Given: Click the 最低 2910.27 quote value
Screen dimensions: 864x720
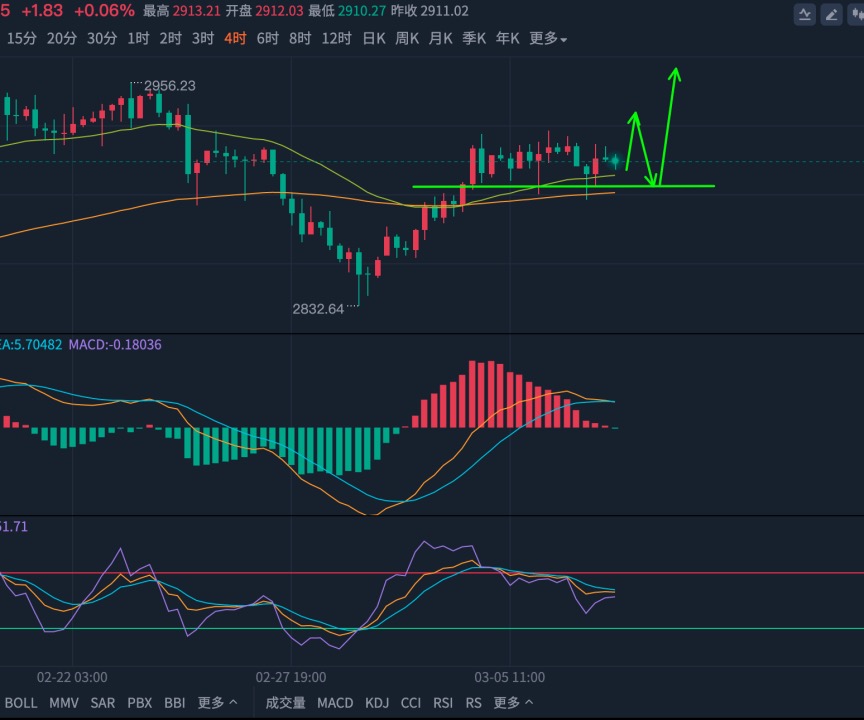Looking at the screenshot, I should point(347,11).
